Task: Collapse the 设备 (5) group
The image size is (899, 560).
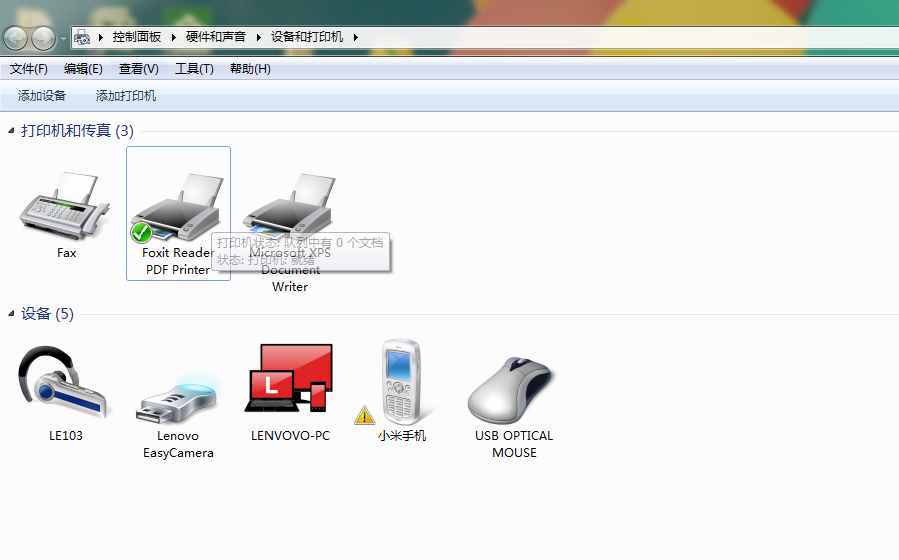Action: coord(11,314)
